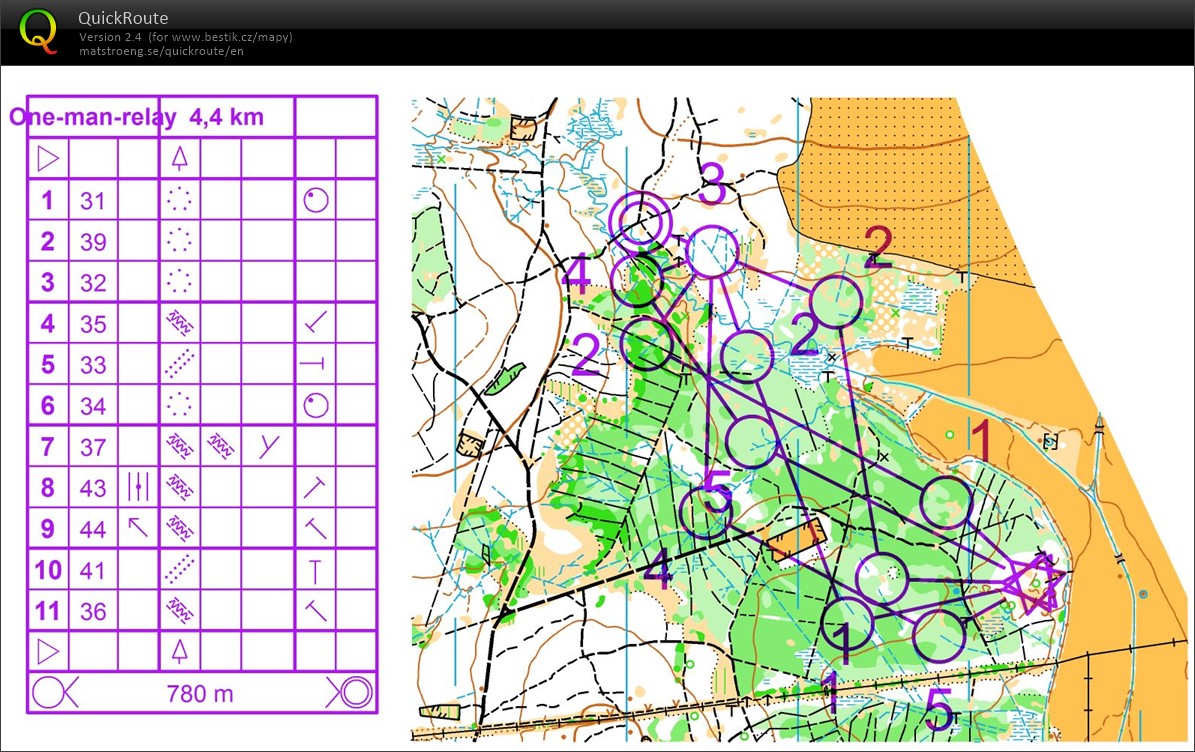Click the orange striped rectangle in the map center
This screenshot has width=1195, height=752.
pyautogui.click(x=796, y=538)
